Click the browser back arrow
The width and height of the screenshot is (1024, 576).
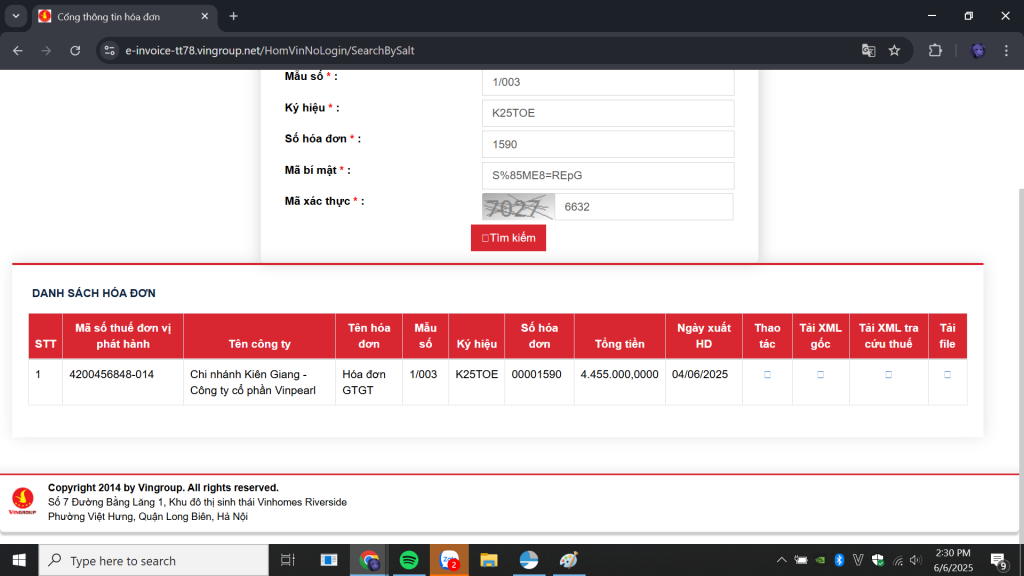click(x=18, y=50)
